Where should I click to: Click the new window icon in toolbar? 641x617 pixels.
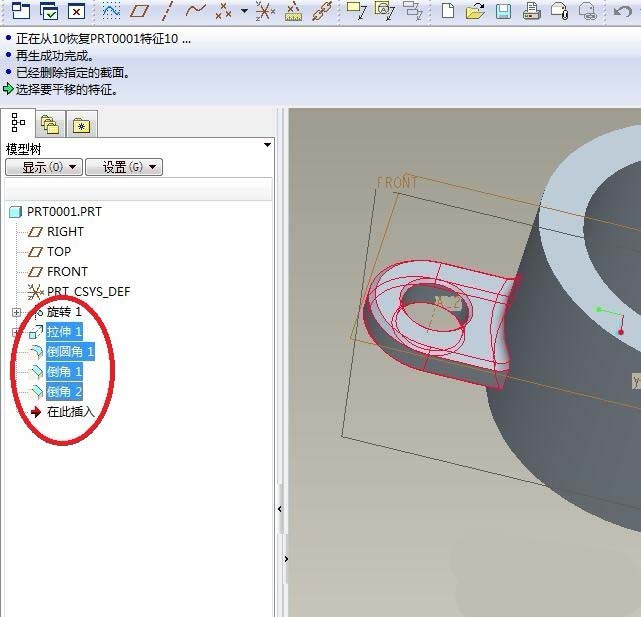21,11
